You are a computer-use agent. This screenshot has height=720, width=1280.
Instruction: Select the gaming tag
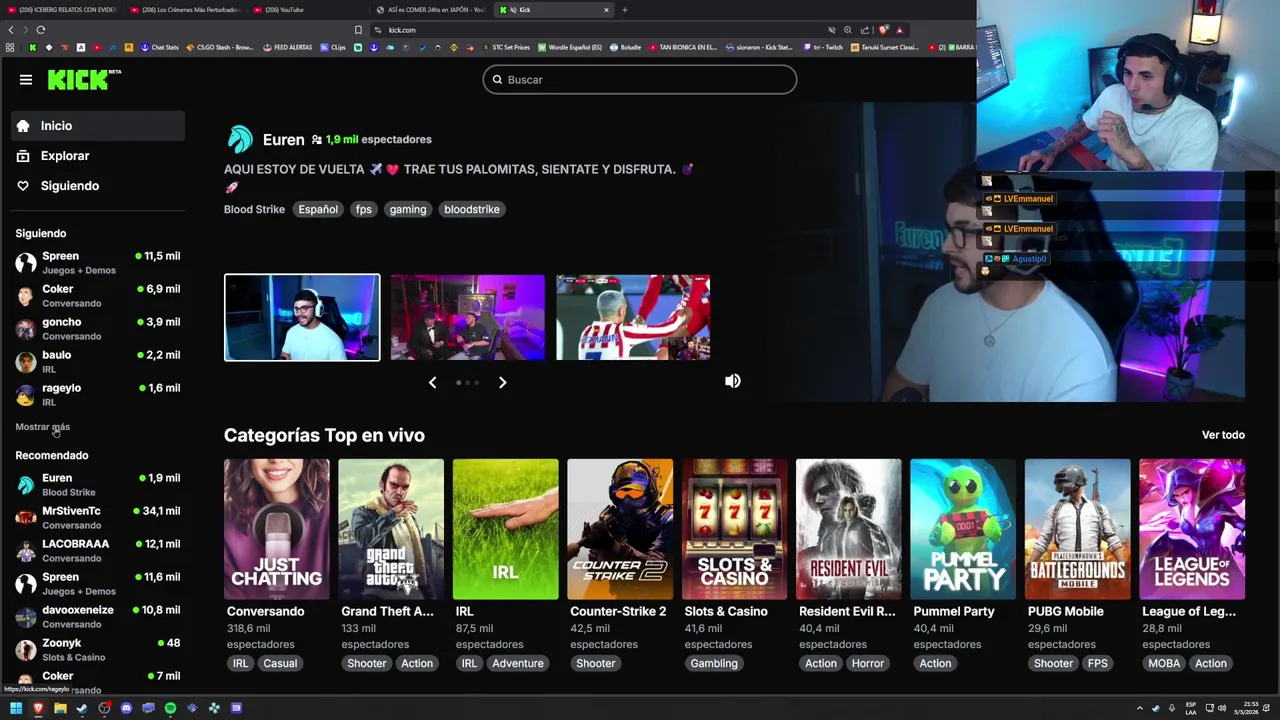tap(408, 209)
